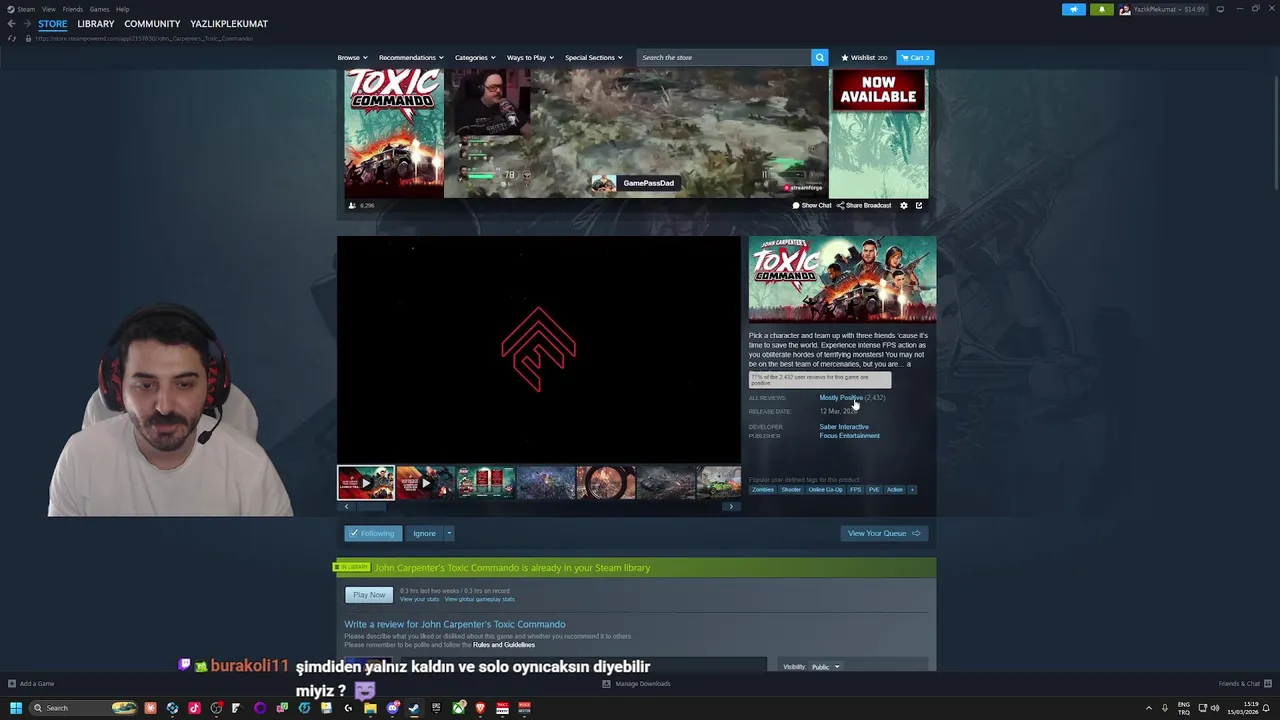This screenshot has width=1280, height=720.
Task: Go back with the navigation arrow
Action: [x=11, y=24]
